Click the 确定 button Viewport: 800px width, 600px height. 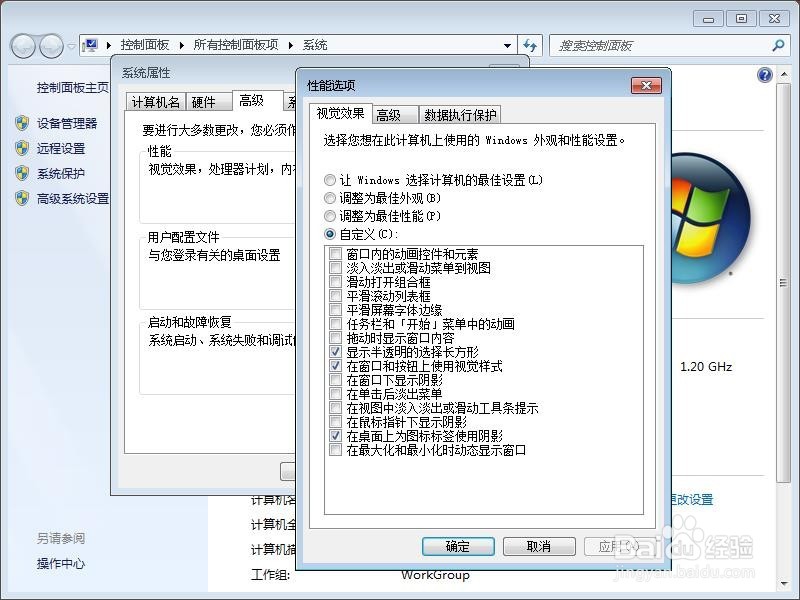pyautogui.click(x=458, y=546)
